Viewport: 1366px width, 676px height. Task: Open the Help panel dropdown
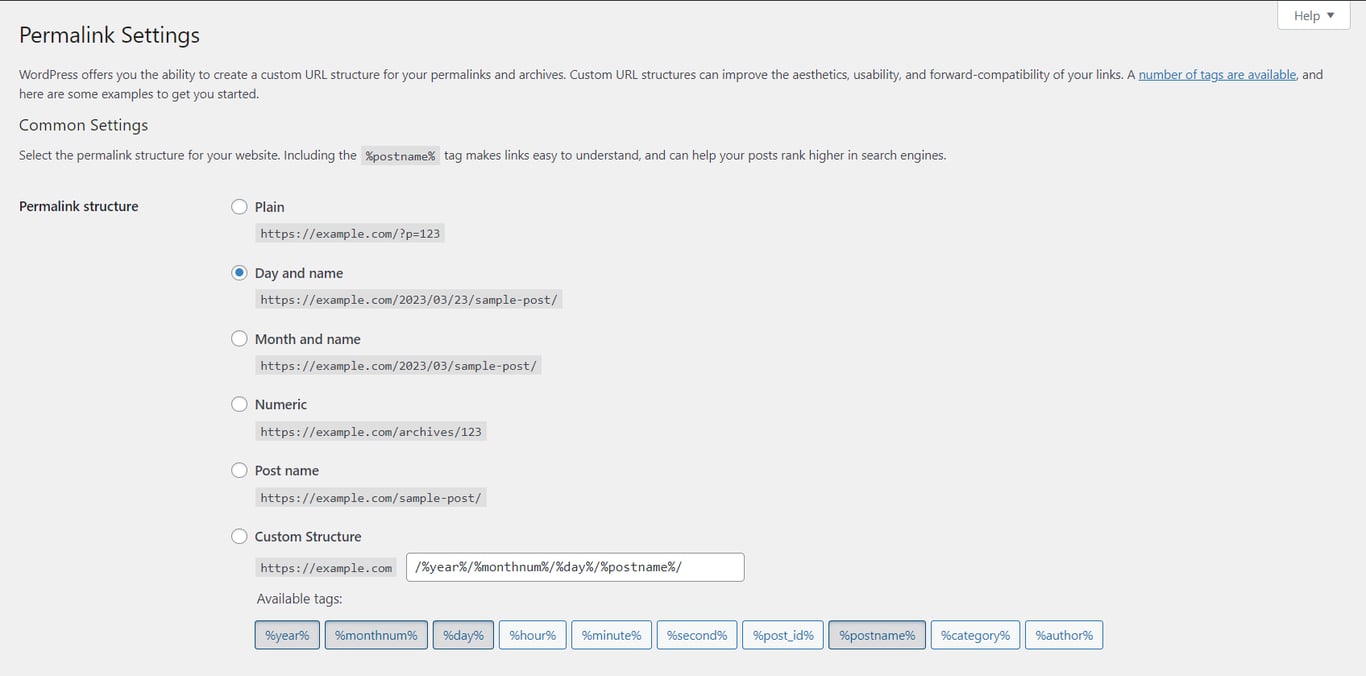pos(1312,15)
